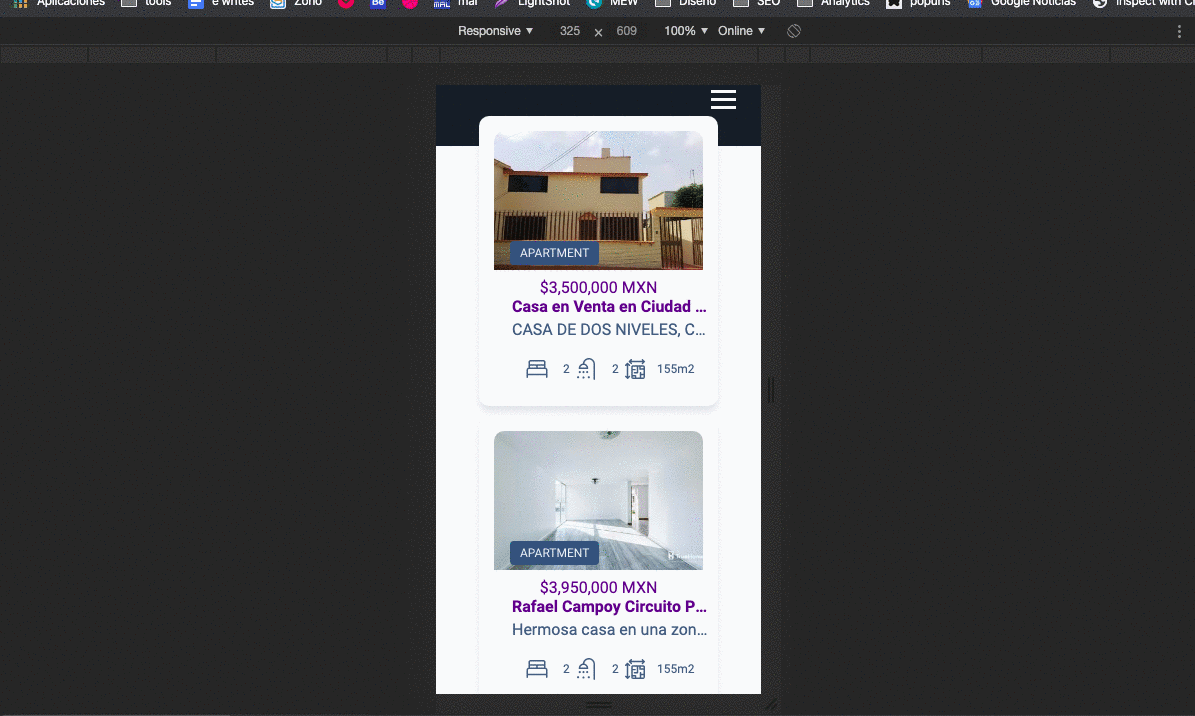Select the rotate viewport icon in the device toolbar
The height and width of the screenshot is (716, 1195).
[793, 31]
